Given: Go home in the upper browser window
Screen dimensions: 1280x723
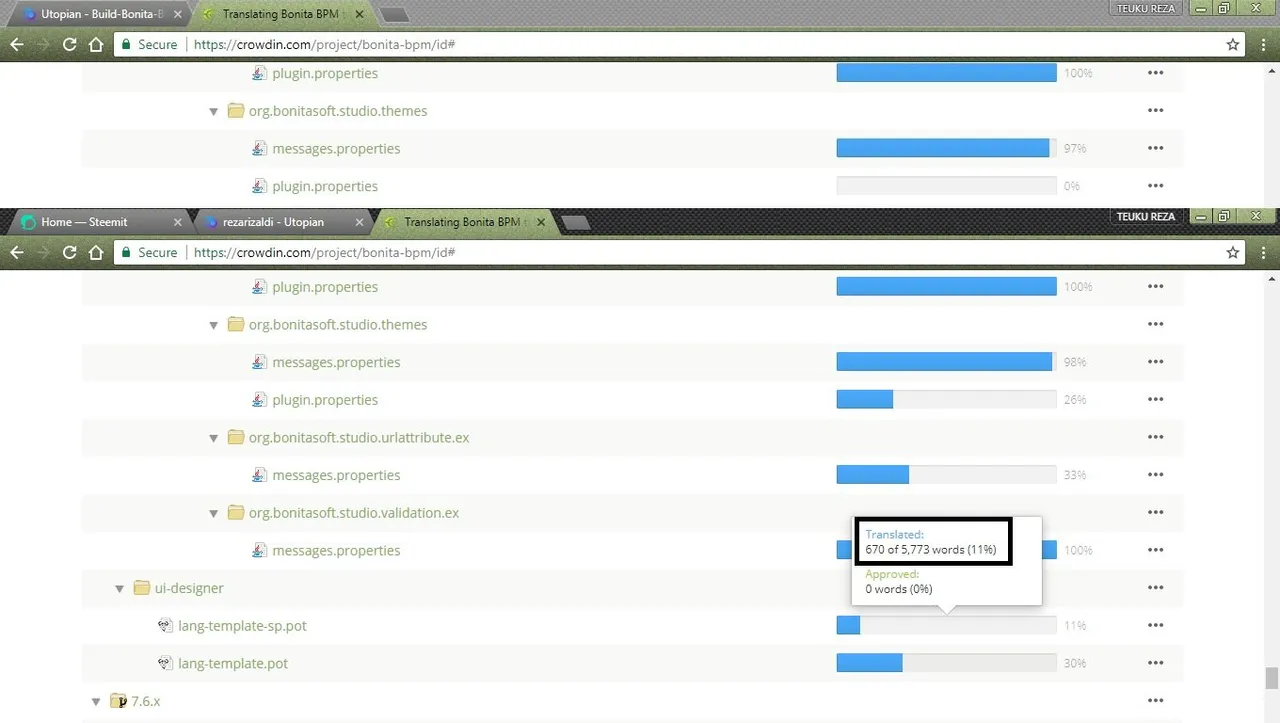Looking at the screenshot, I should pos(96,44).
